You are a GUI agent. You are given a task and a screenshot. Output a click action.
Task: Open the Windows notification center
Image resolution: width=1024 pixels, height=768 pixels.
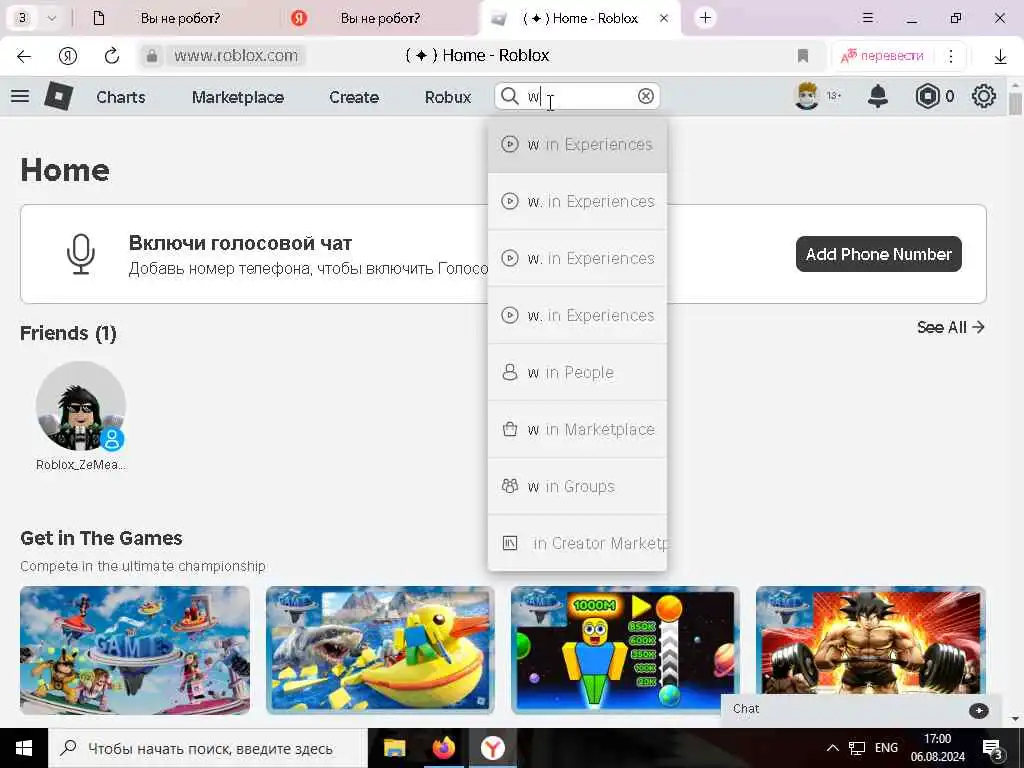click(x=992, y=749)
